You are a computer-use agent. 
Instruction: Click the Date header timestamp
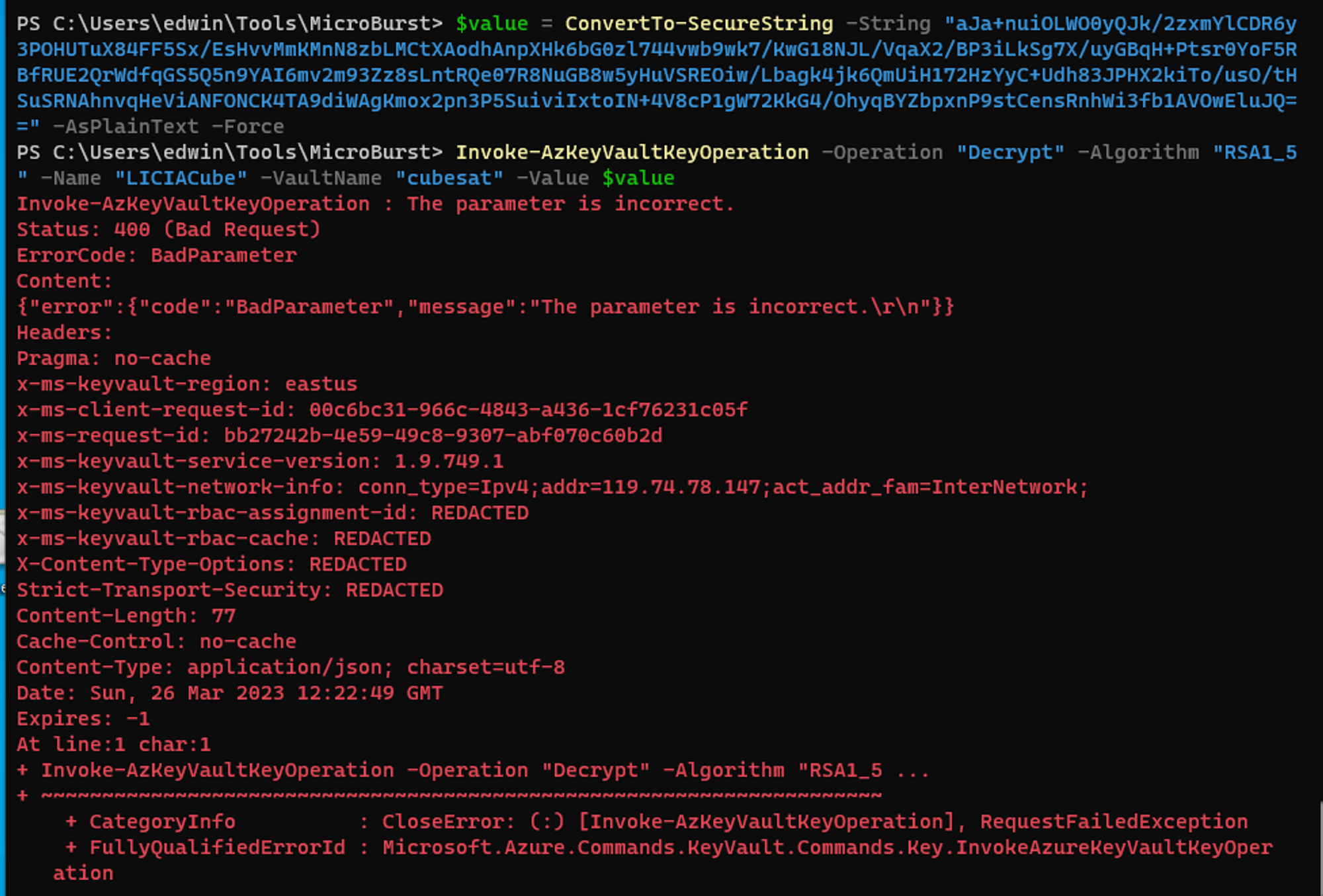coord(266,693)
